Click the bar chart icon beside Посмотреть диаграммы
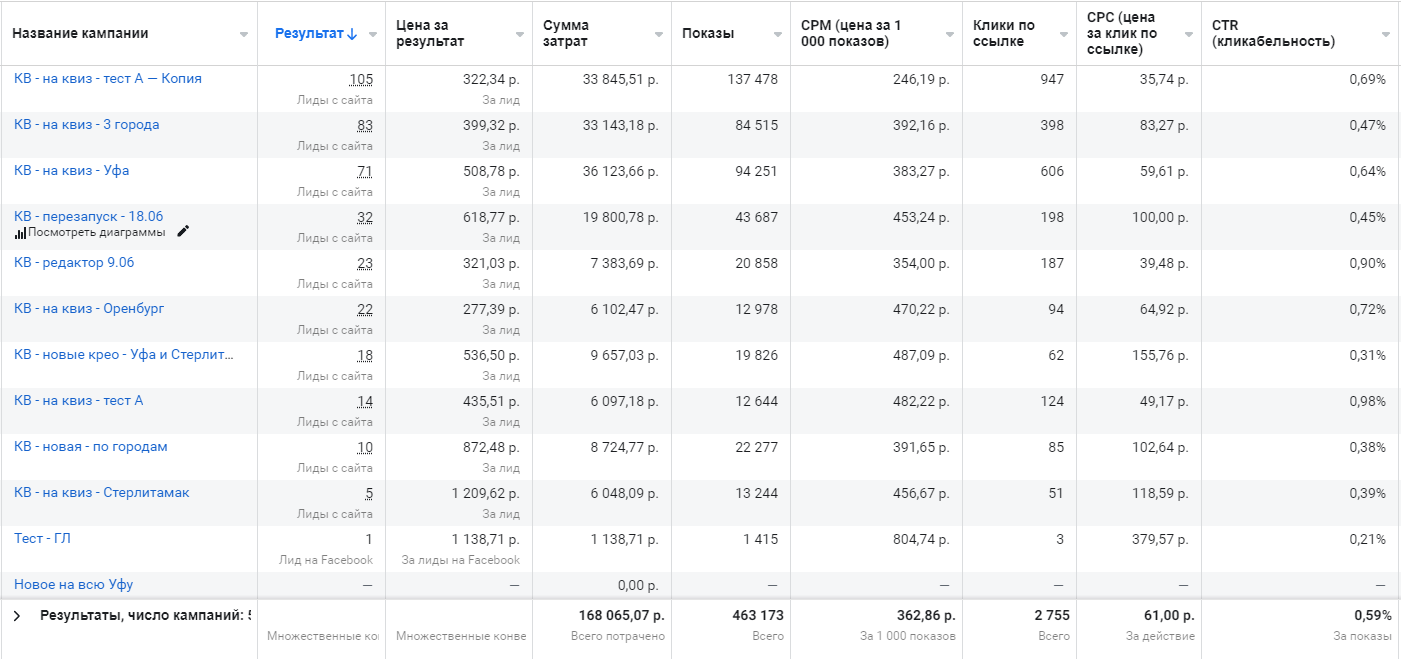 (x=20, y=233)
